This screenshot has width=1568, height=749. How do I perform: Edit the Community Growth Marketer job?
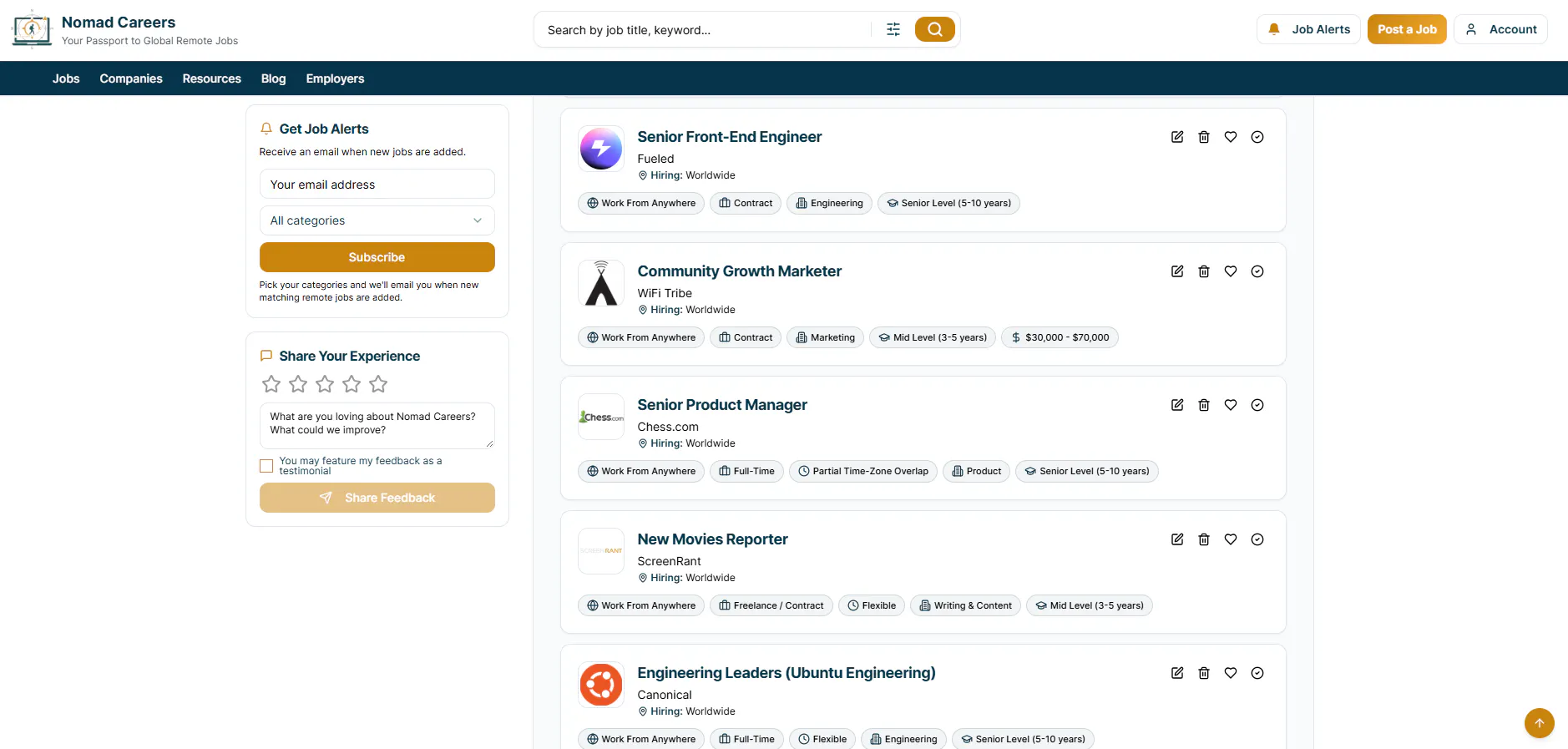tap(1177, 271)
